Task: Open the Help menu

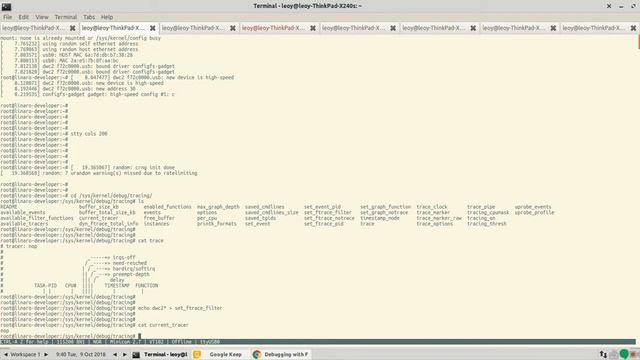Action: click(x=107, y=17)
